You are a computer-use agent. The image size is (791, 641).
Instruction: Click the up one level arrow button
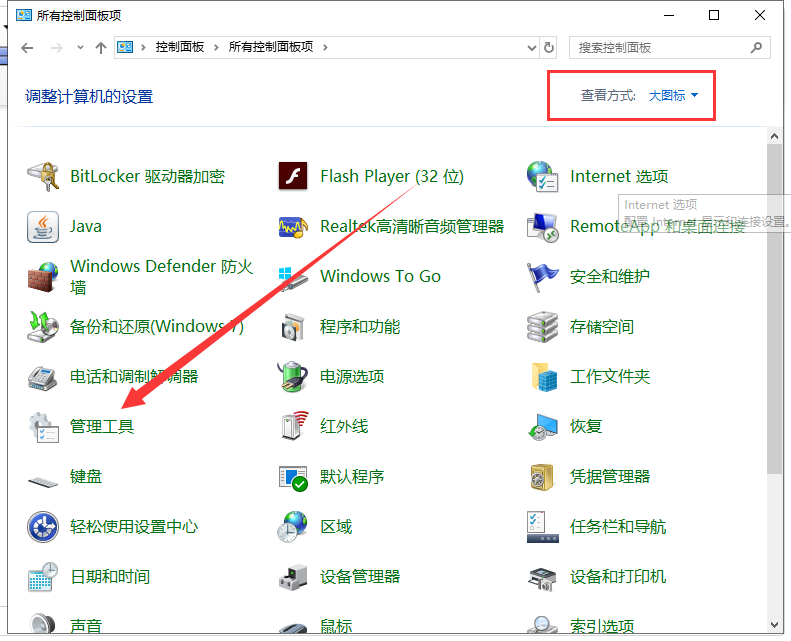(100, 47)
